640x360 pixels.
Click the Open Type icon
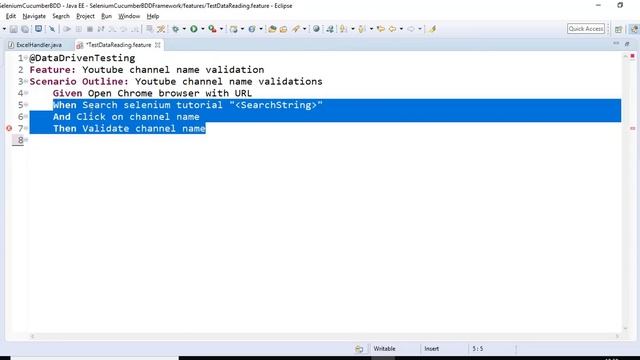272,29
